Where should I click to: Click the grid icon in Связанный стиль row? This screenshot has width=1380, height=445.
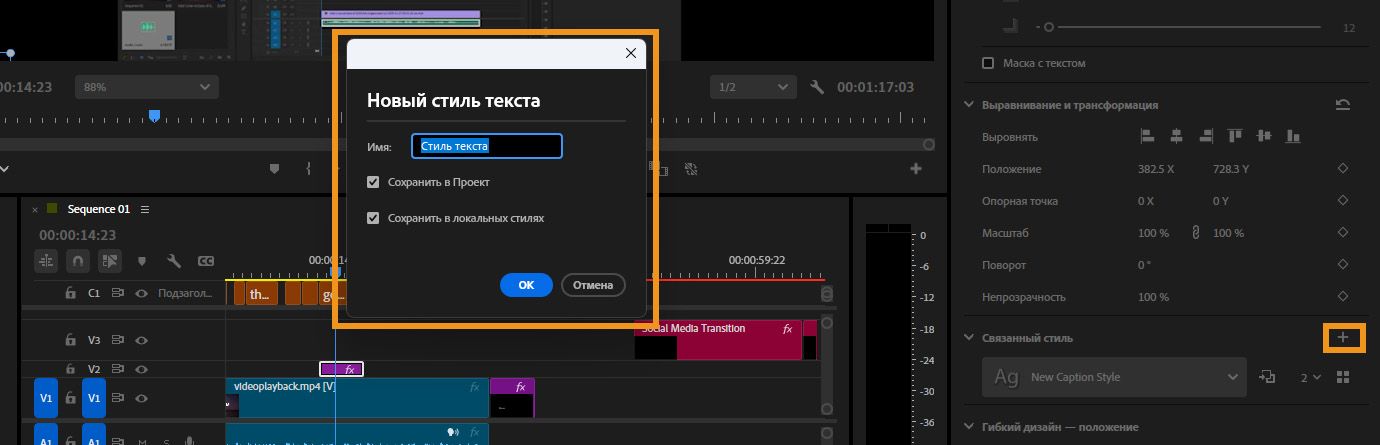pos(1343,377)
